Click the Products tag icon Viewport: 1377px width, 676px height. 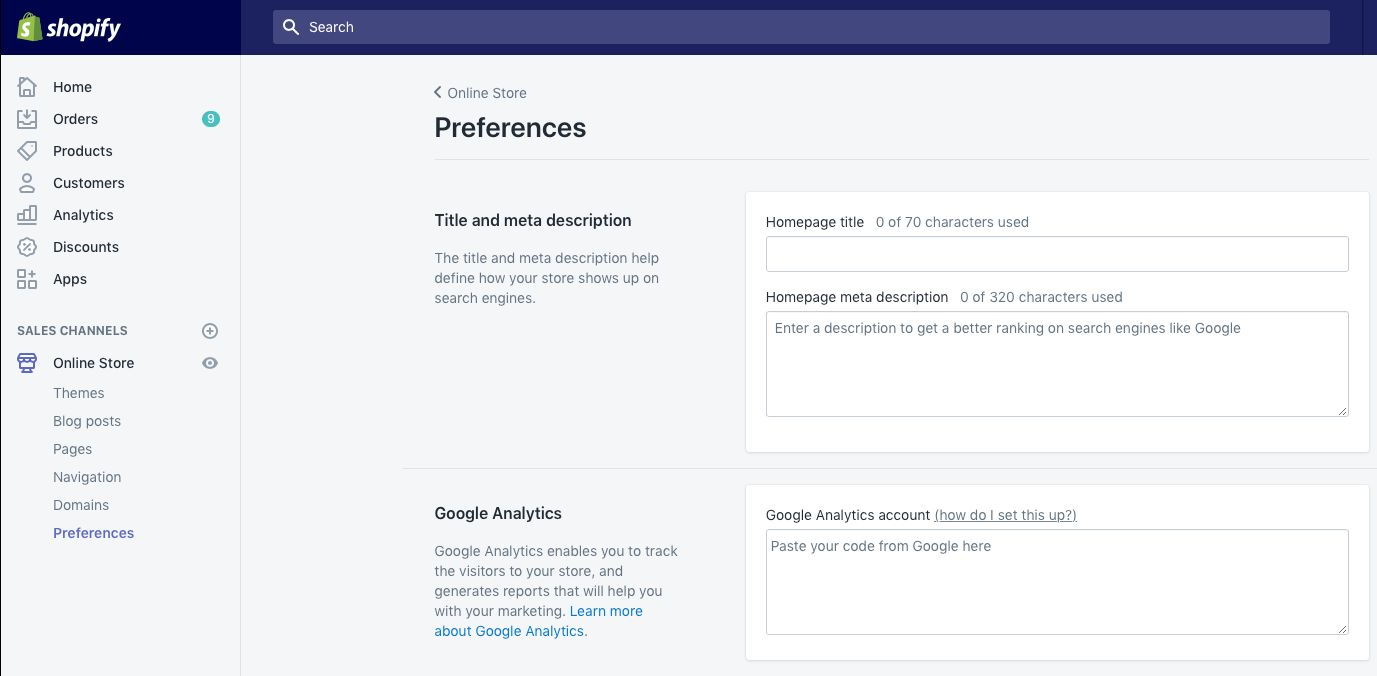27,151
